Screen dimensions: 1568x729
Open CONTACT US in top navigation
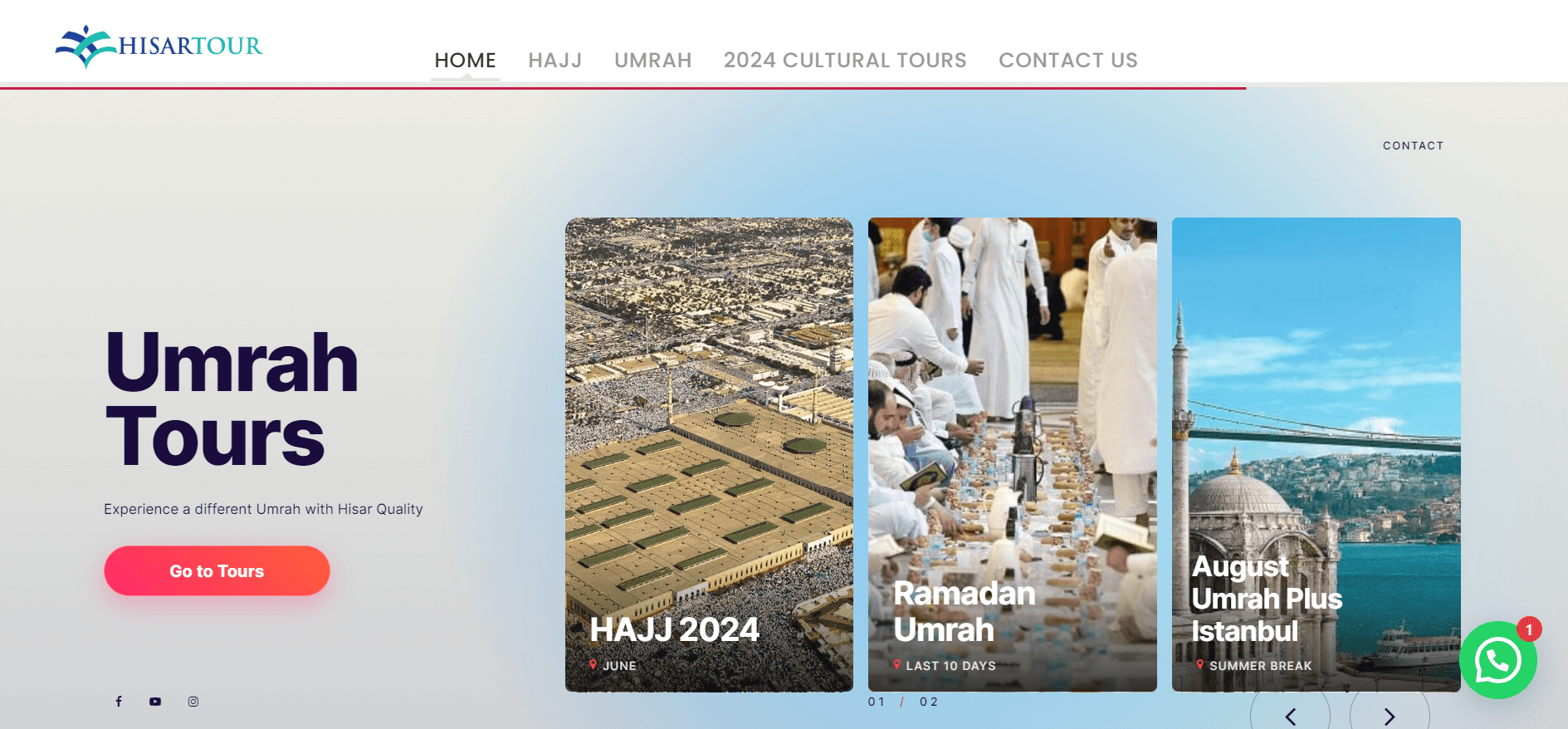(x=1068, y=61)
